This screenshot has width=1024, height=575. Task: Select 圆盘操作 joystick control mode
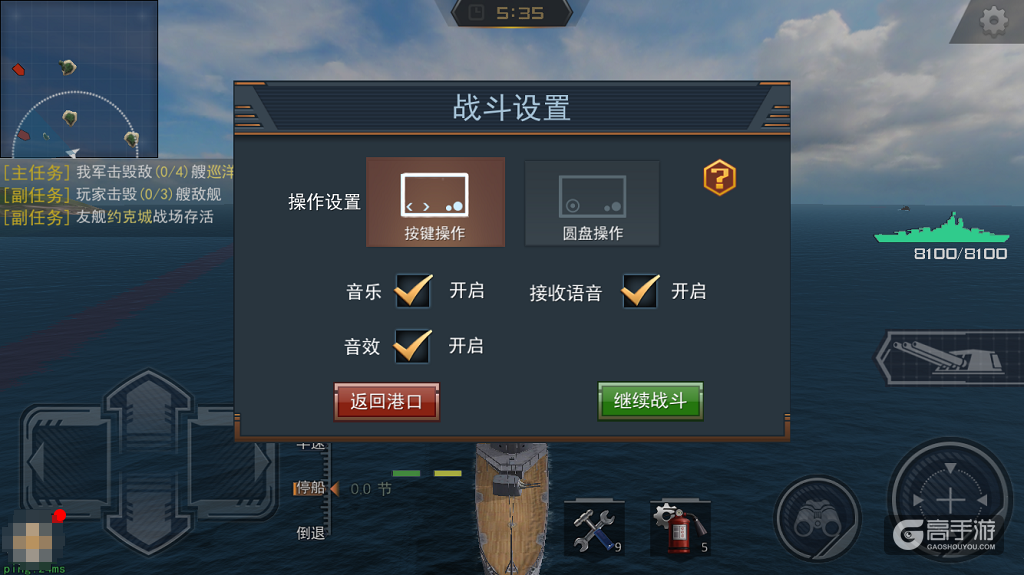(x=592, y=203)
